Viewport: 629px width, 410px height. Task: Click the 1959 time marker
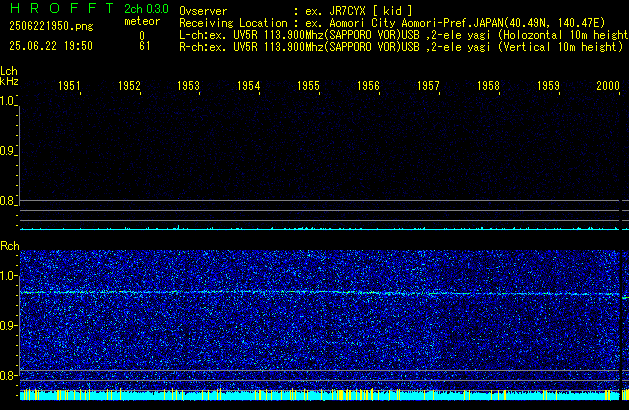(x=548, y=86)
